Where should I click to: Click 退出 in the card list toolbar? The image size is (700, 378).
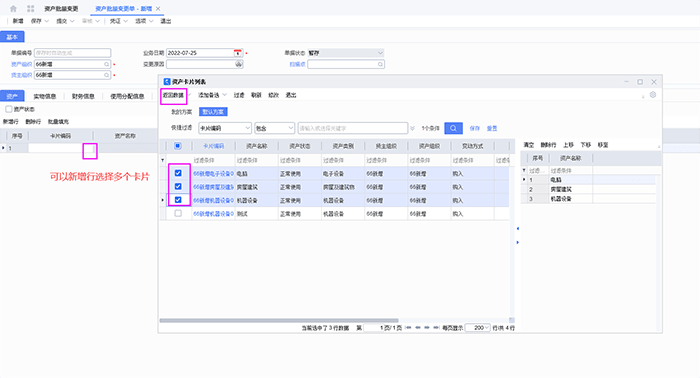pyautogui.click(x=291, y=95)
